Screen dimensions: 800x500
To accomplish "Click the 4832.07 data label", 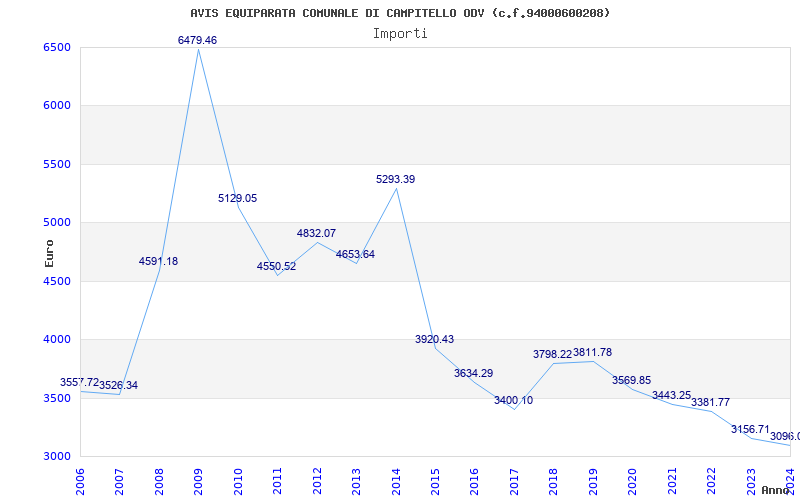I will click(316, 233).
